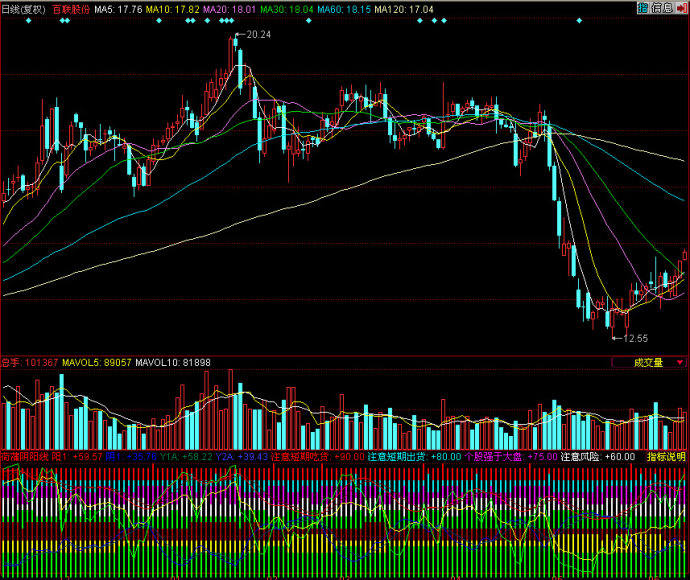Click the 日线(复权) period label

24,9
